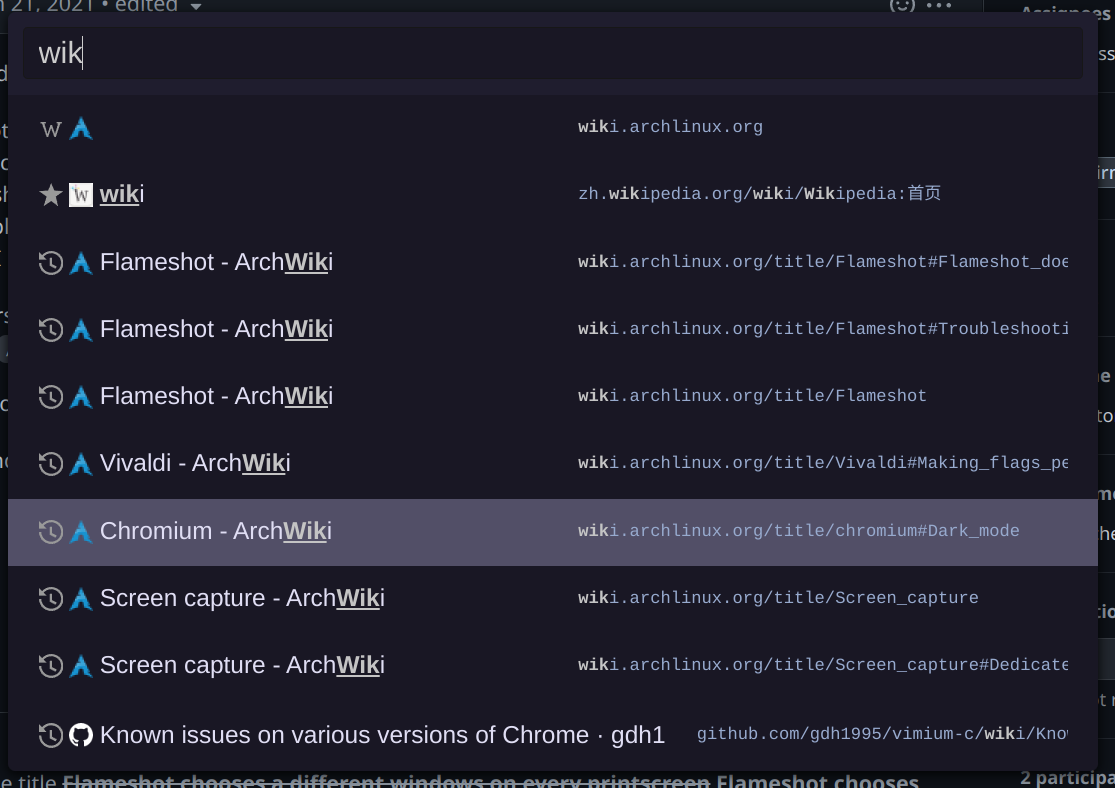Open Screen_capture#Dedicate URL
This screenshot has width=1115, height=788.
823,665
